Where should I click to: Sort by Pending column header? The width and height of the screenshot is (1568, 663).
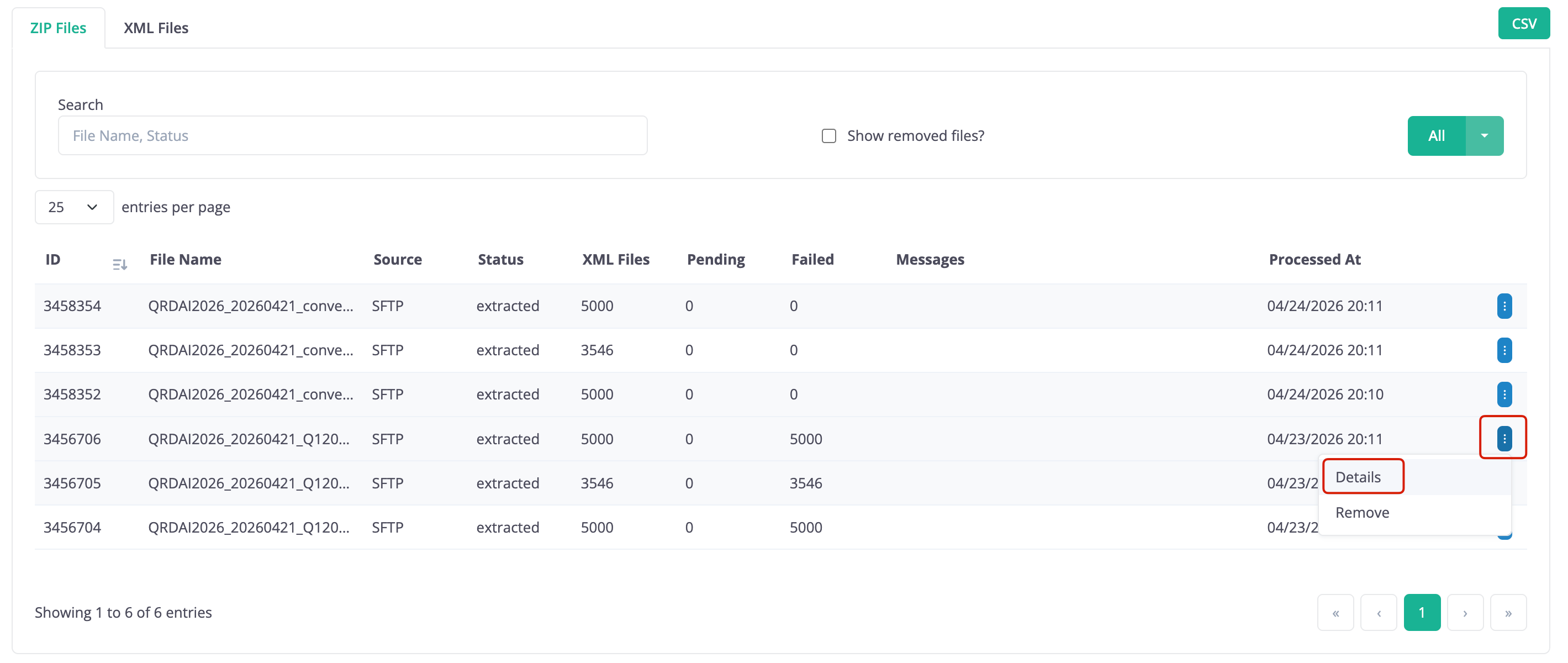click(716, 259)
